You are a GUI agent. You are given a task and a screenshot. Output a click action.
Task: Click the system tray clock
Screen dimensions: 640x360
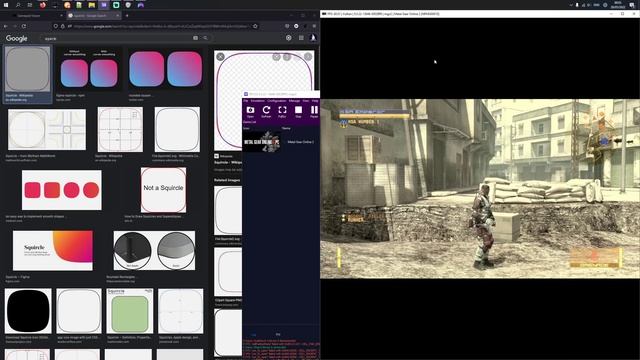coord(618,5)
